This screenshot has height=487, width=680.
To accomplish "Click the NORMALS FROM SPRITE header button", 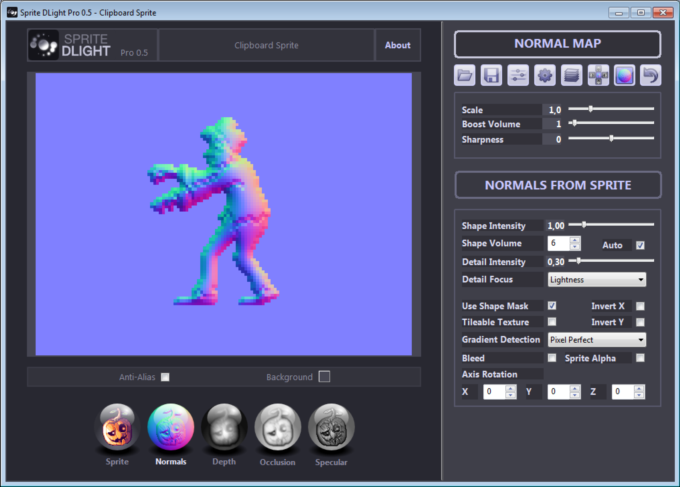I will [x=558, y=185].
